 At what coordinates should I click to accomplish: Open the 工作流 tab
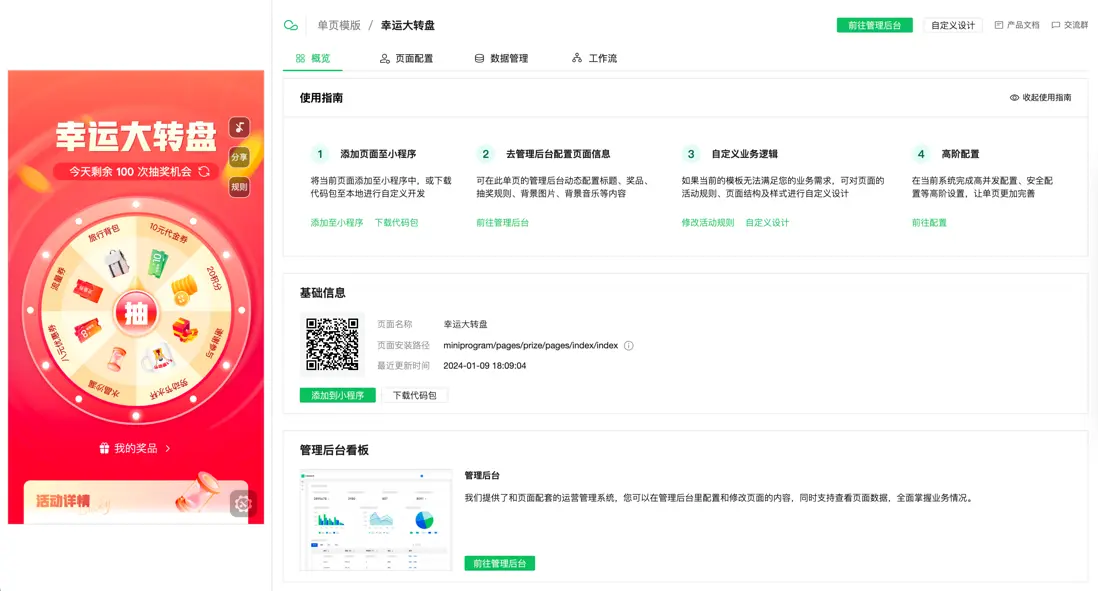[x=595, y=58]
